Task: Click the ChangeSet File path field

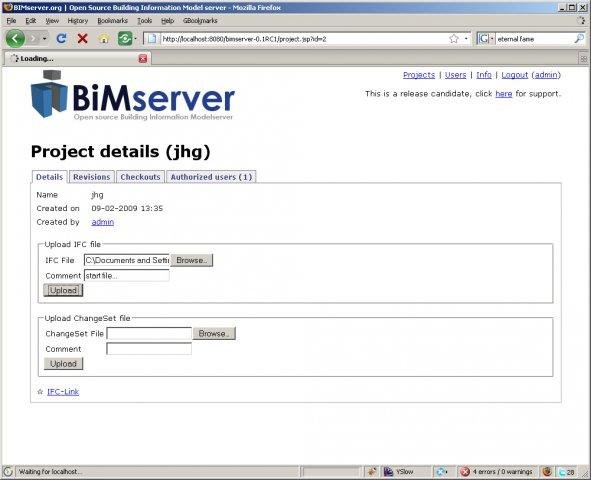Action: point(149,333)
